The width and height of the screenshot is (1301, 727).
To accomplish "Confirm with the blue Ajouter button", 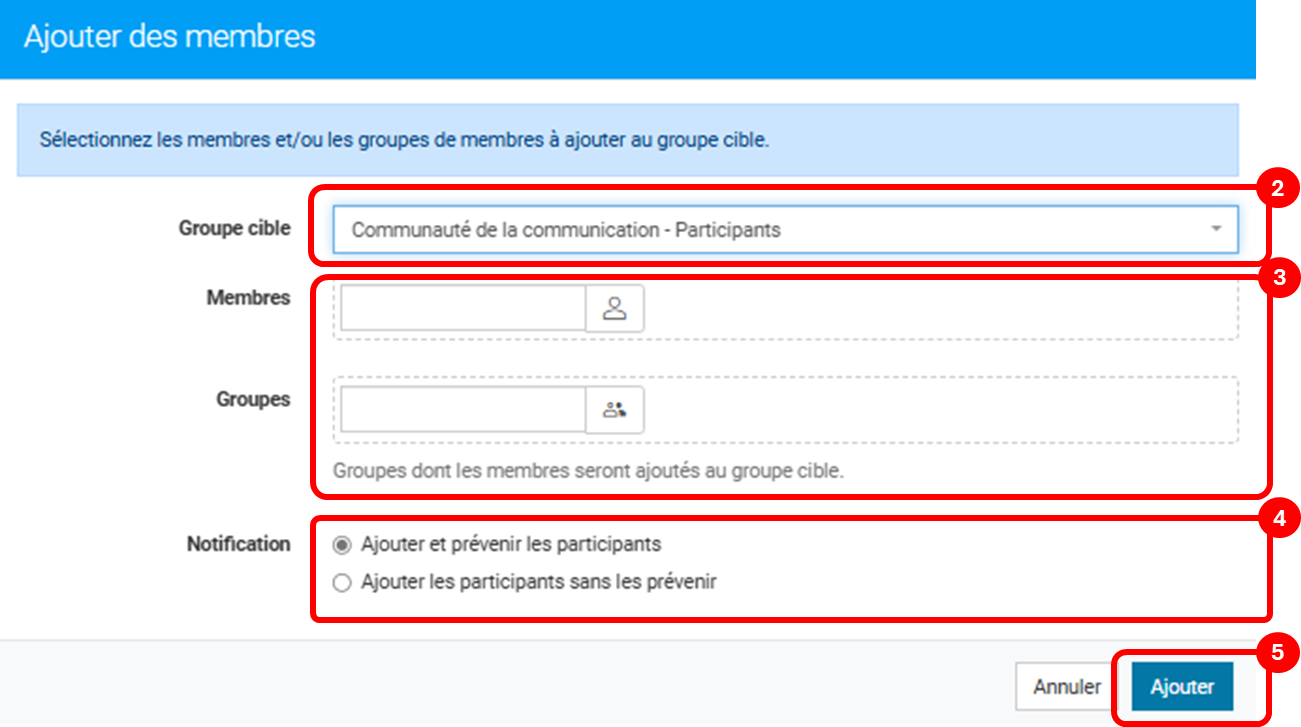I will (x=1182, y=687).
